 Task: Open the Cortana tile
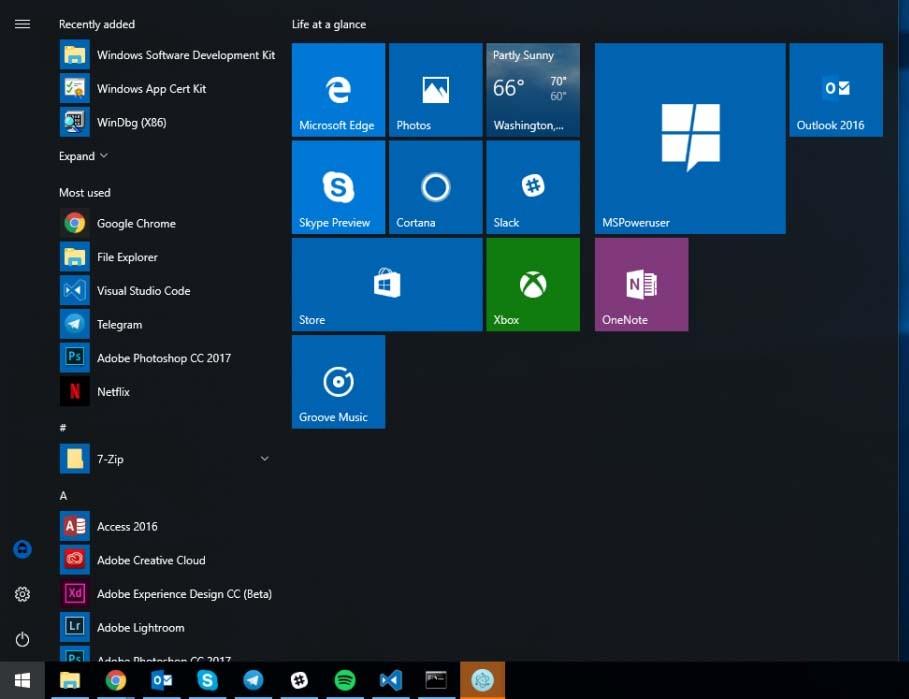click(x=435, y=187)
